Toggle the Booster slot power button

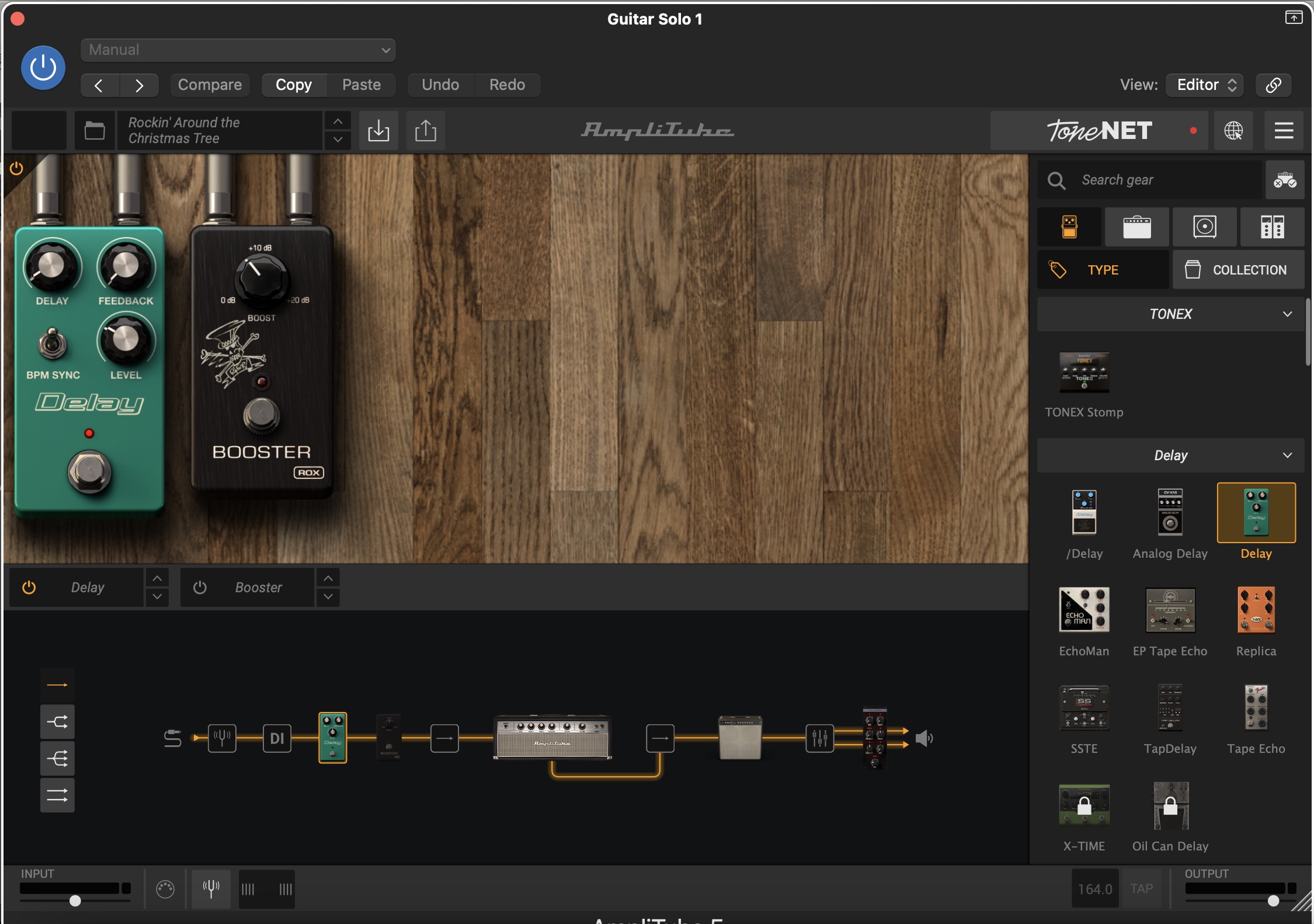click(200, 588)
